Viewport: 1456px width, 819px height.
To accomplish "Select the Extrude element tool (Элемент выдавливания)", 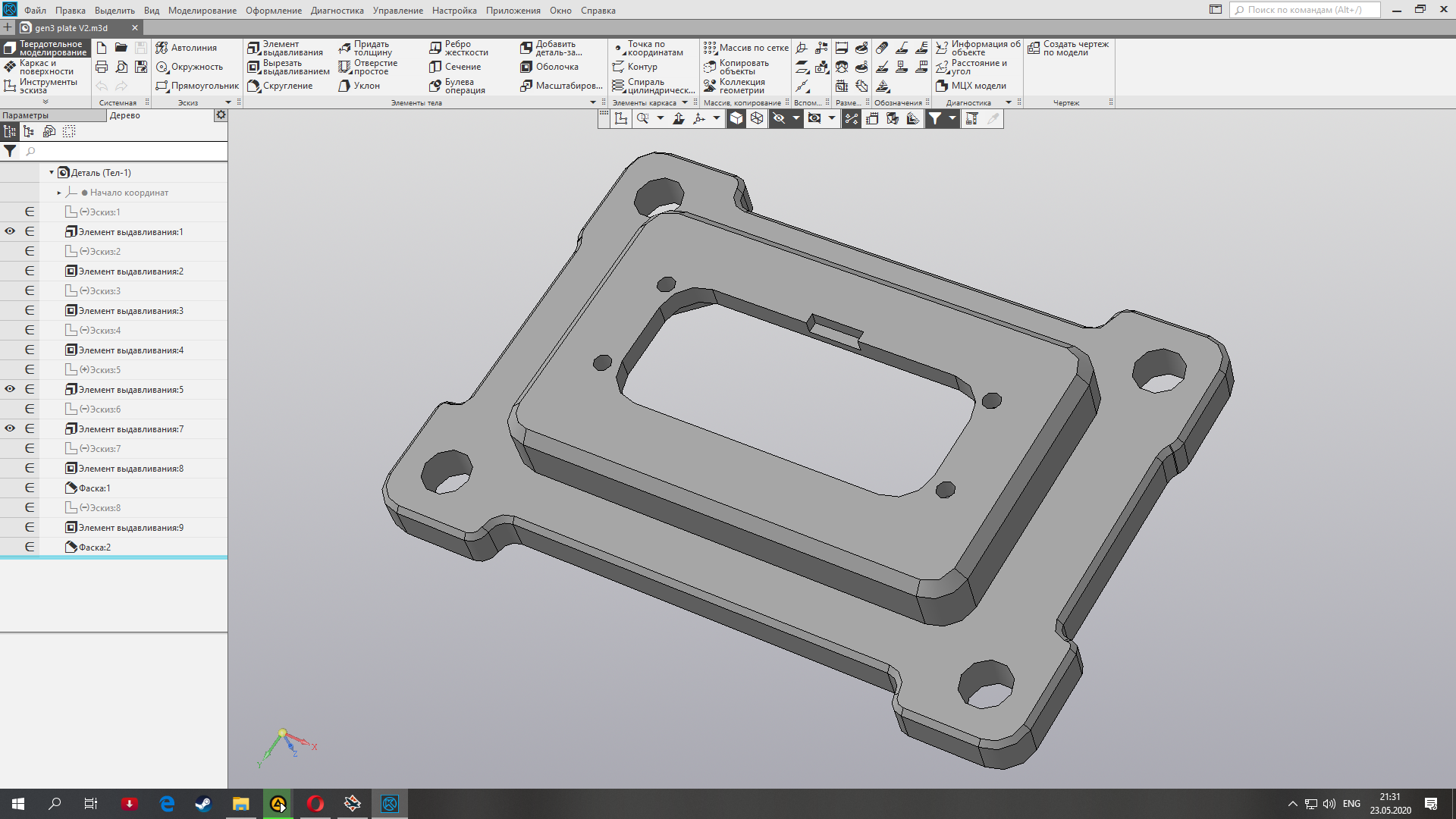I will pyautogui.click(x=285, y=48).
